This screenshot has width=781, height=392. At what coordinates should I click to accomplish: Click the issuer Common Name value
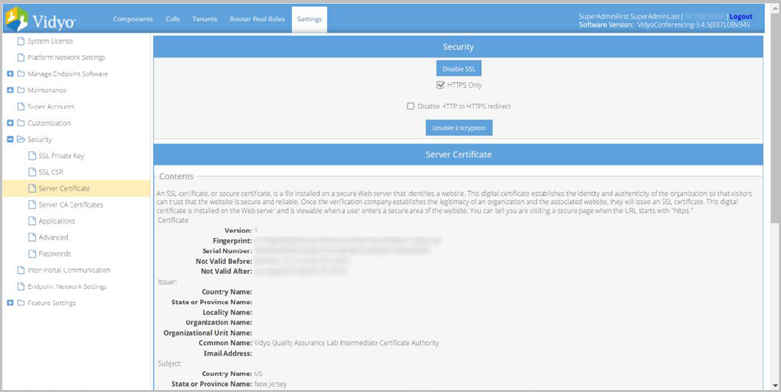(347, 343)
